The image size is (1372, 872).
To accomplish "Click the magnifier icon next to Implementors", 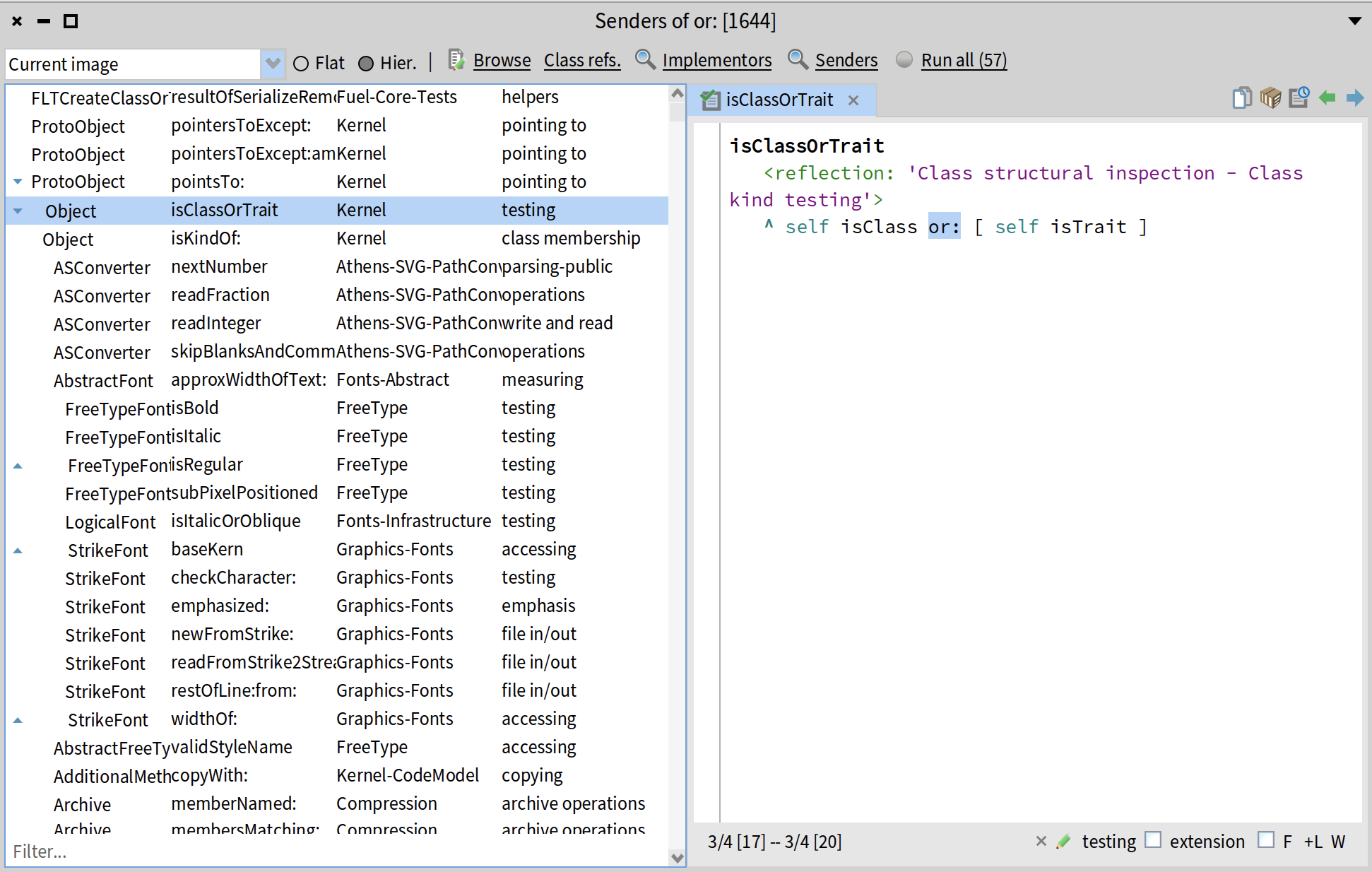I will point(645,60).
